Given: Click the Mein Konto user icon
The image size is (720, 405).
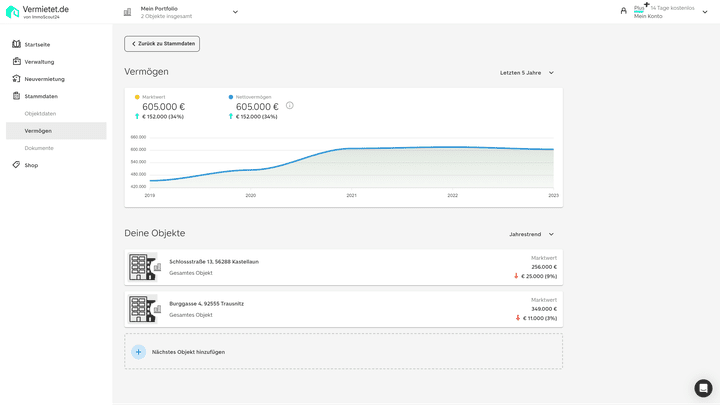Looking at the screenshot, I should point(624,11).
